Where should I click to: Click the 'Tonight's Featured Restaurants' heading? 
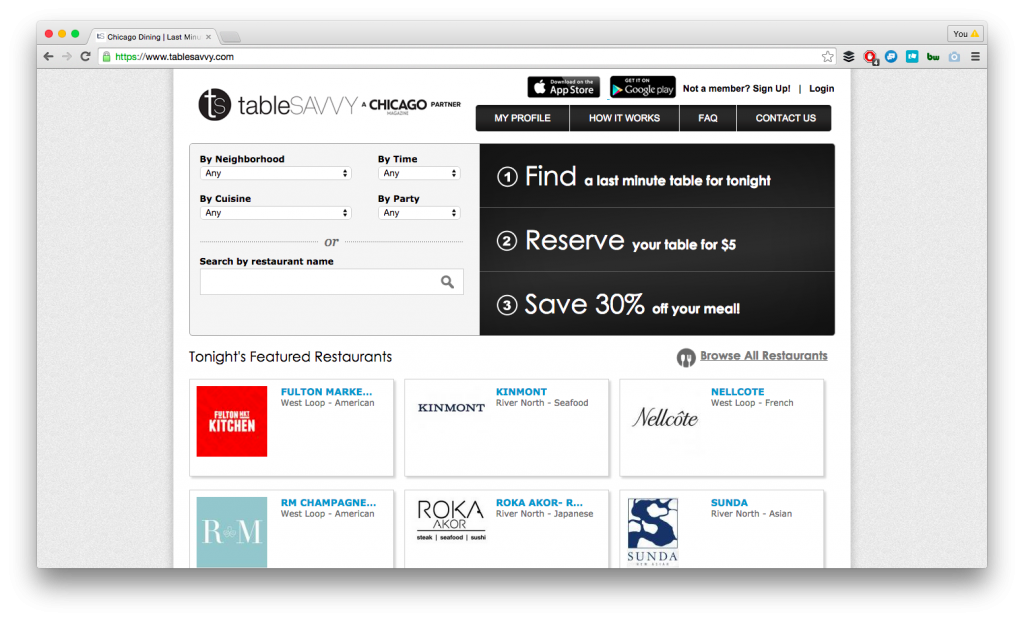(x=291, y=357)
